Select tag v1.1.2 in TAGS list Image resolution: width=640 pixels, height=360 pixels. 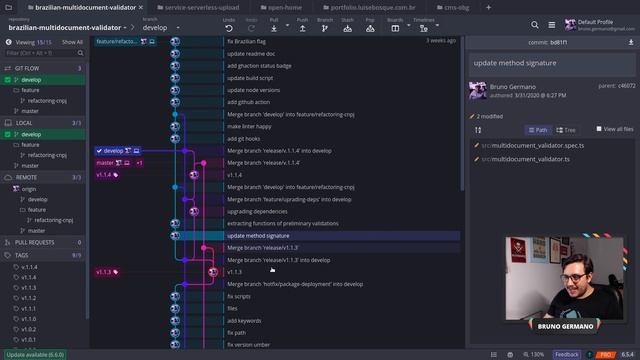click(x=29, y=298)
